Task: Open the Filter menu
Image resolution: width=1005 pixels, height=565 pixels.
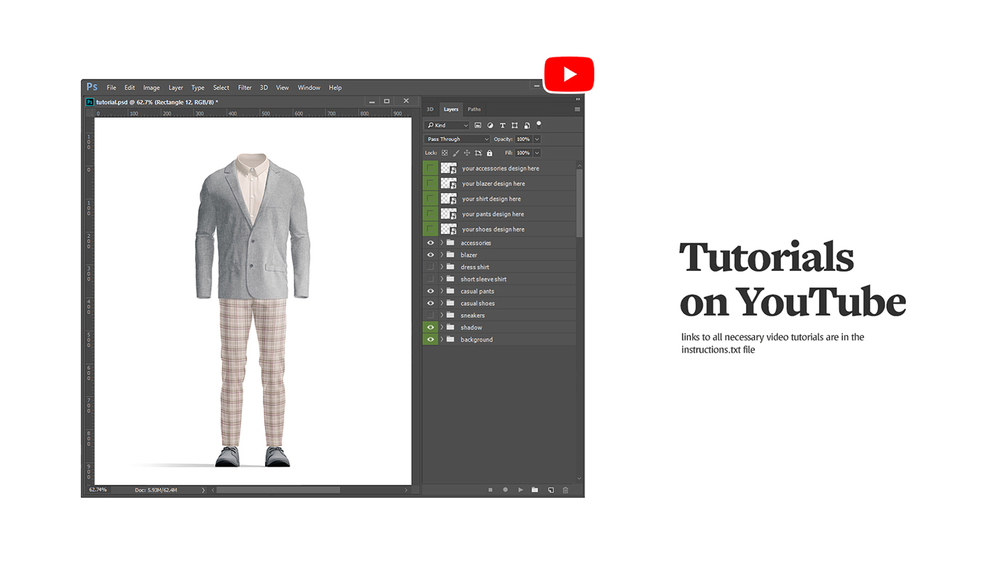Action: (244, 88)
